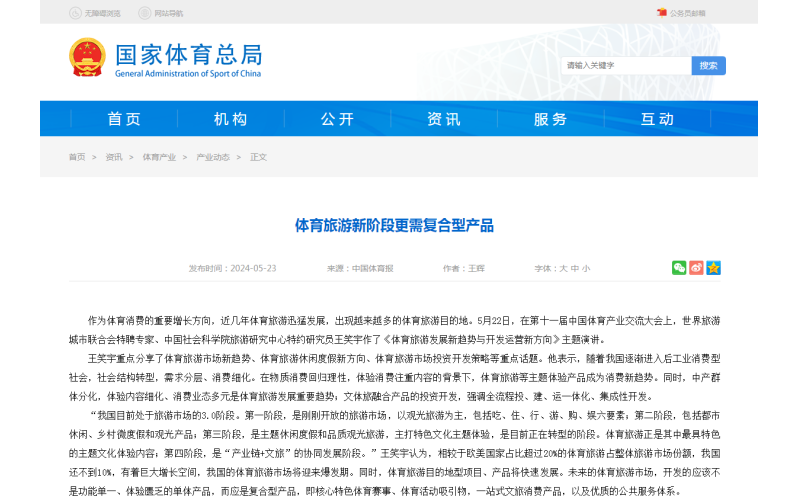800x500 pixels.
Task: Click the 搜索 search button
Action: click(708, 65)
